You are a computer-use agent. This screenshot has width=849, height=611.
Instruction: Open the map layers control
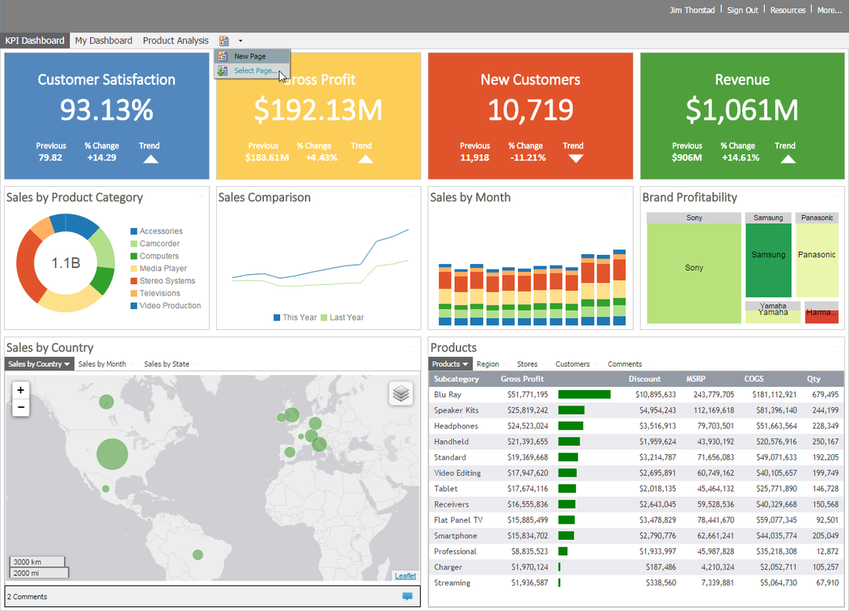pyautogui.click(x=401, y=393)
